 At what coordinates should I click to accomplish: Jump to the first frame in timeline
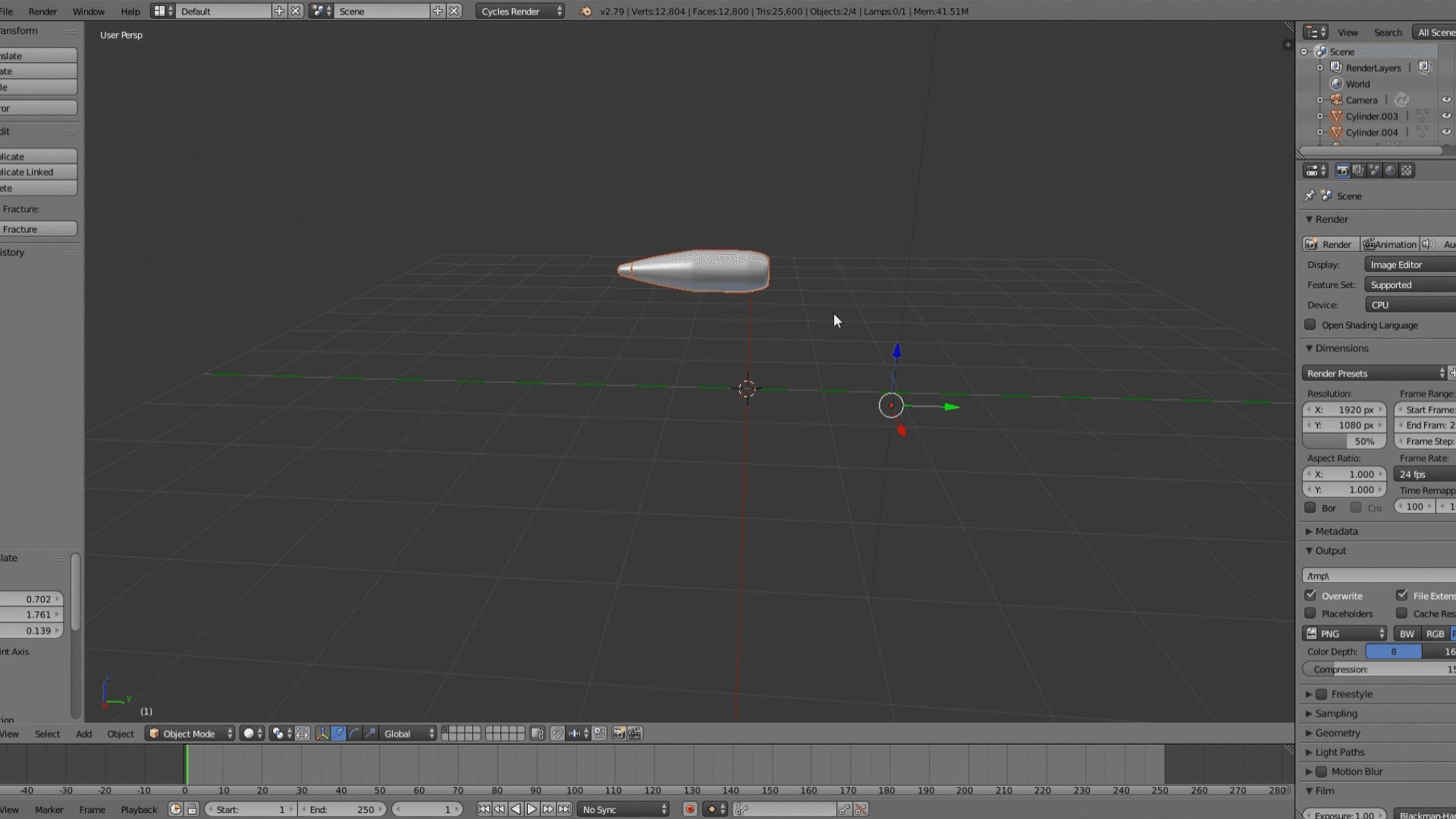(484, 809)
